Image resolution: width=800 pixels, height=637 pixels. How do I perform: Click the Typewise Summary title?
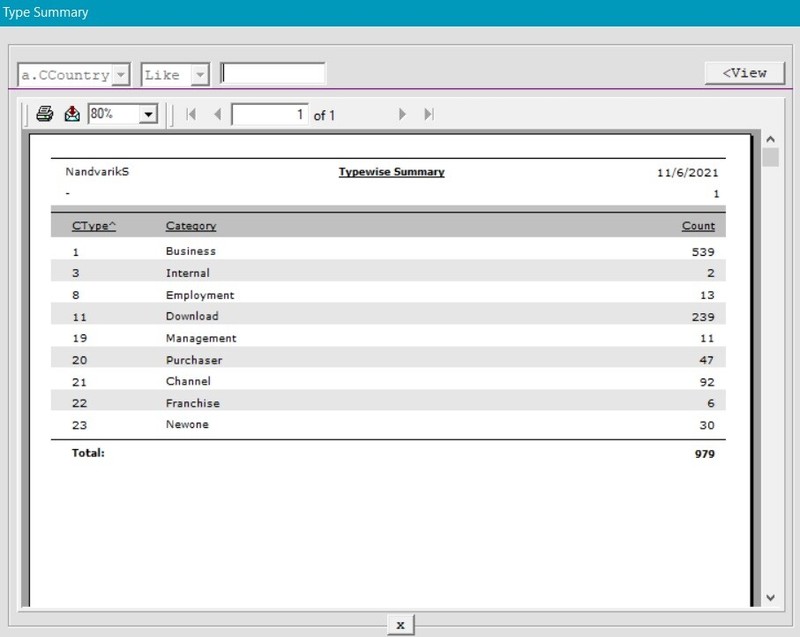391,172
